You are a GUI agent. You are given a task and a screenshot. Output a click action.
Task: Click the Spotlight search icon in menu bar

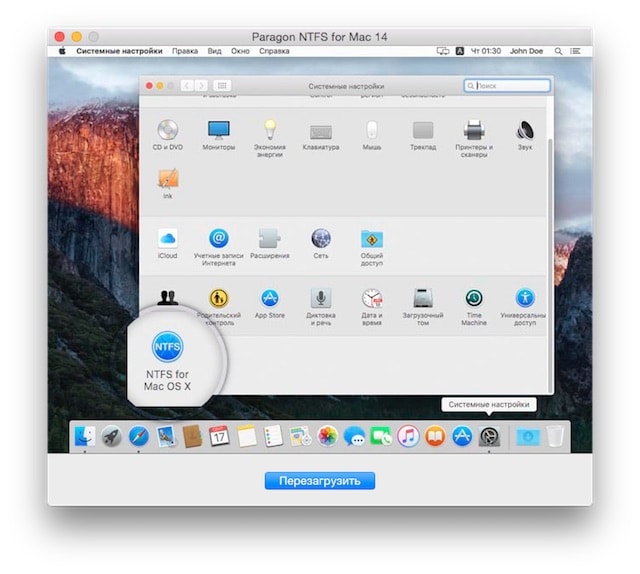[x=558, y=51]
